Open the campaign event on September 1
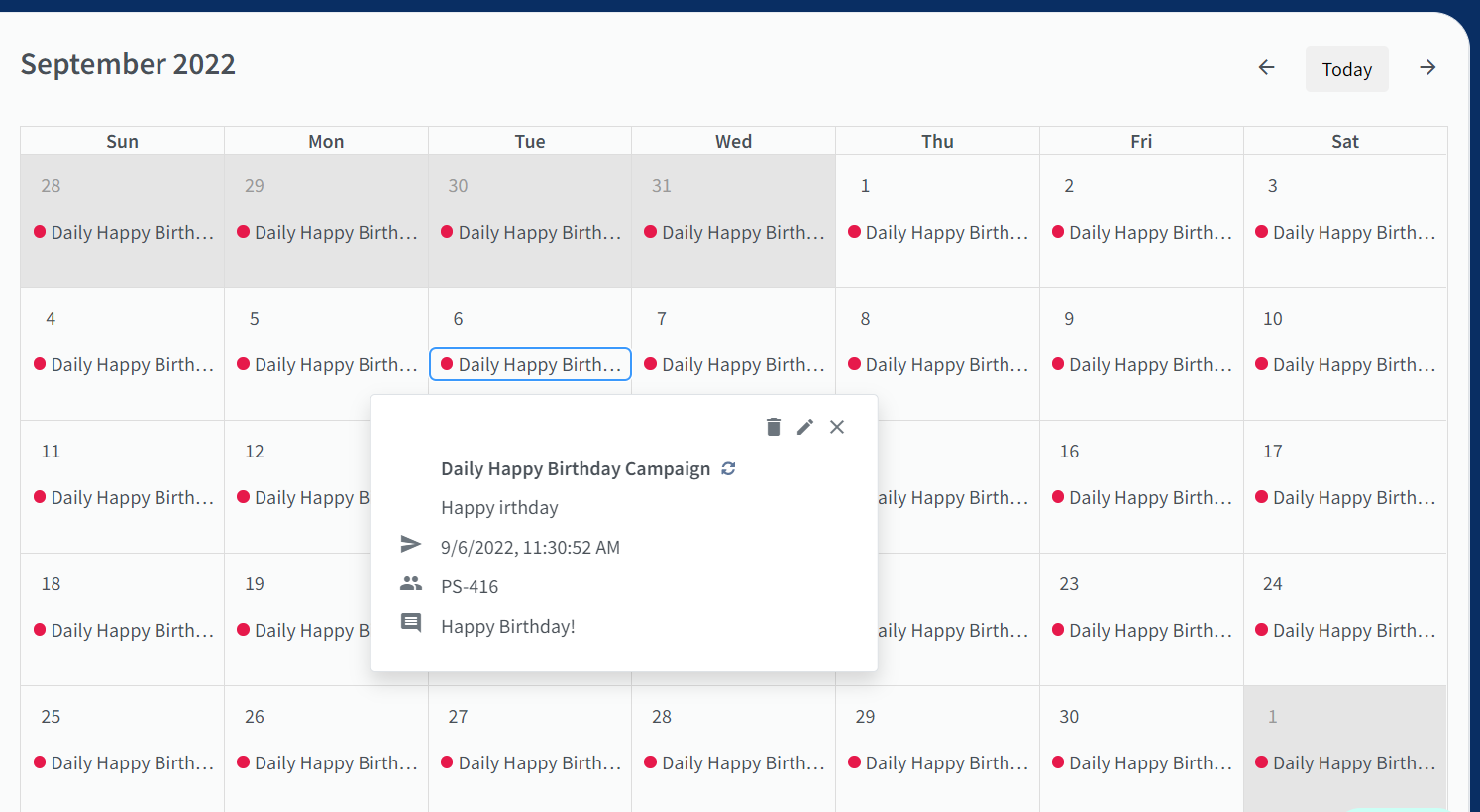 point(937,232)
